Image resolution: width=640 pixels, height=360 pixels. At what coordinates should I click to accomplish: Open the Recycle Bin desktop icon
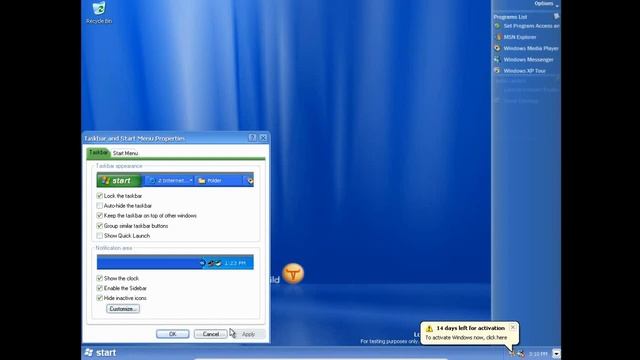[x=99, y=13]
